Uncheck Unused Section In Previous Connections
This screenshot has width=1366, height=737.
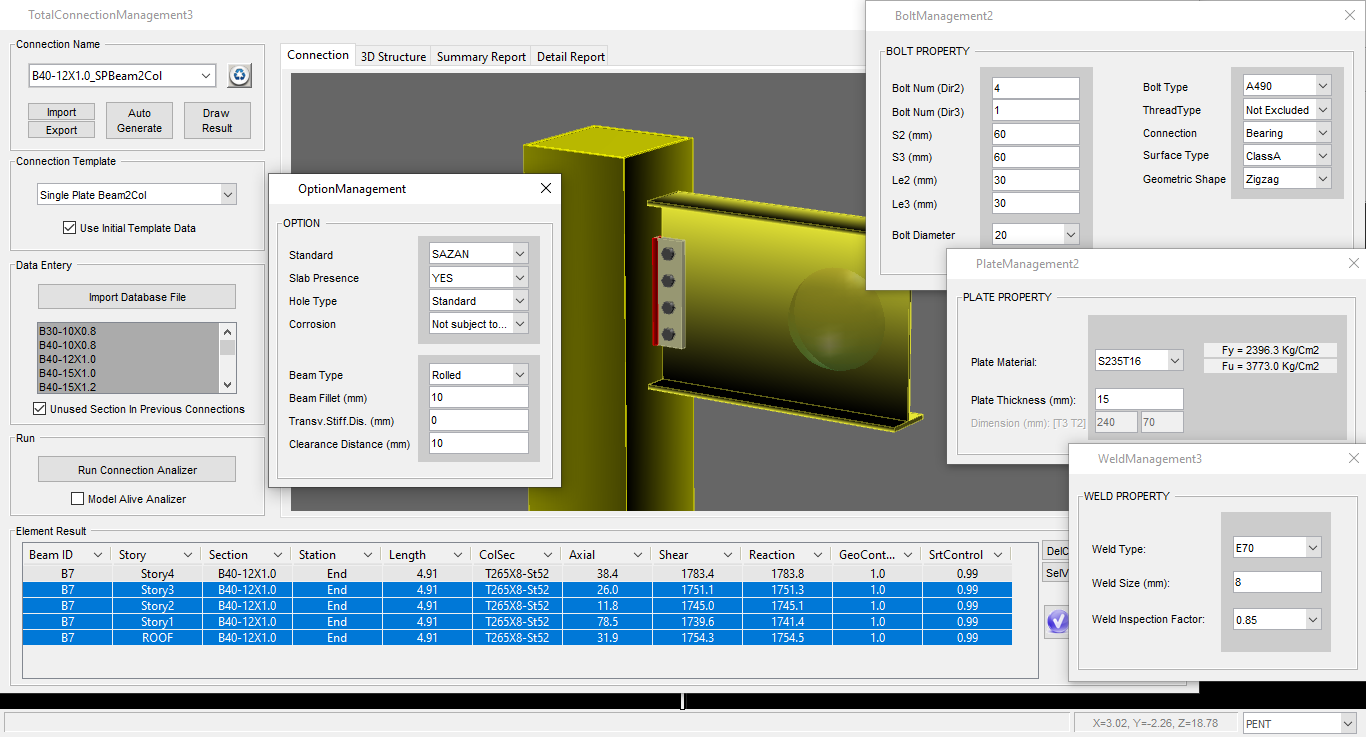coord(40,409)
